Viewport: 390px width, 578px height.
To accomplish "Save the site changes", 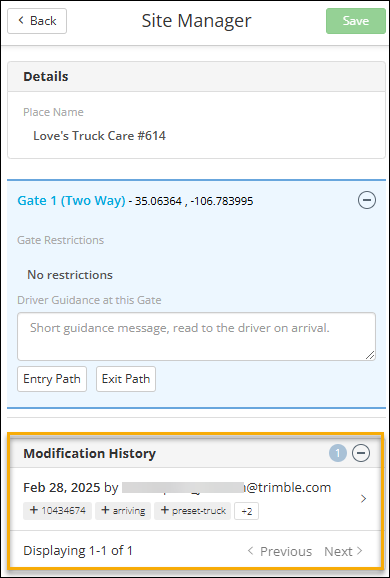I will coord(356,21).
